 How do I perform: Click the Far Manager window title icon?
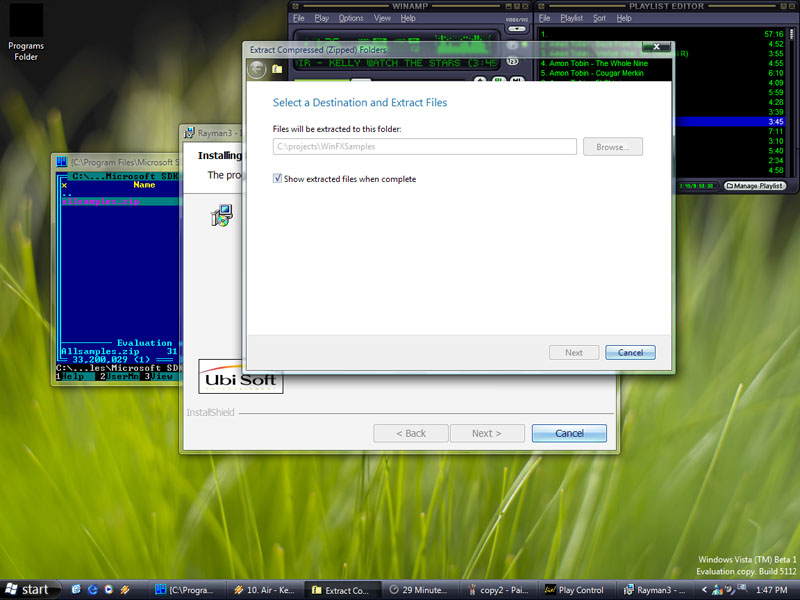(62, 162)
